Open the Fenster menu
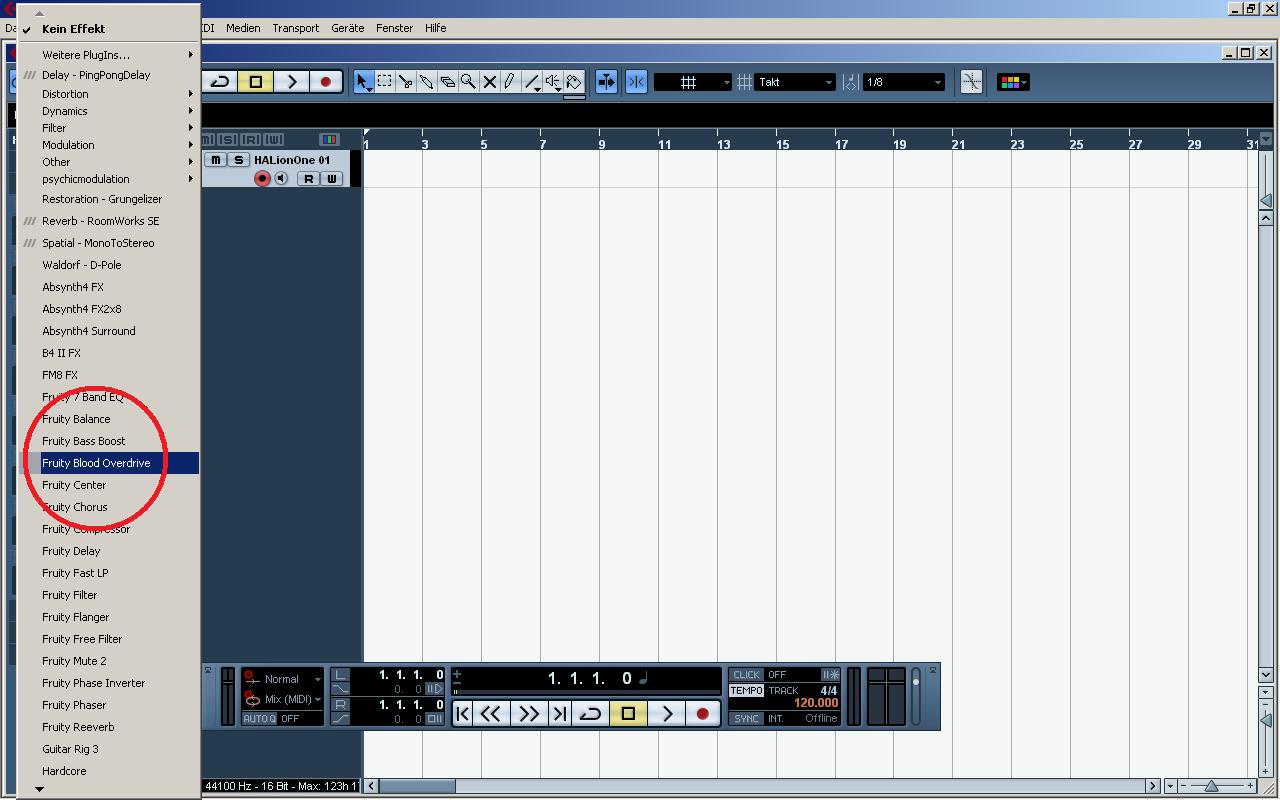Viewport: 1280px width, 800px height. [x=395, y=28]
